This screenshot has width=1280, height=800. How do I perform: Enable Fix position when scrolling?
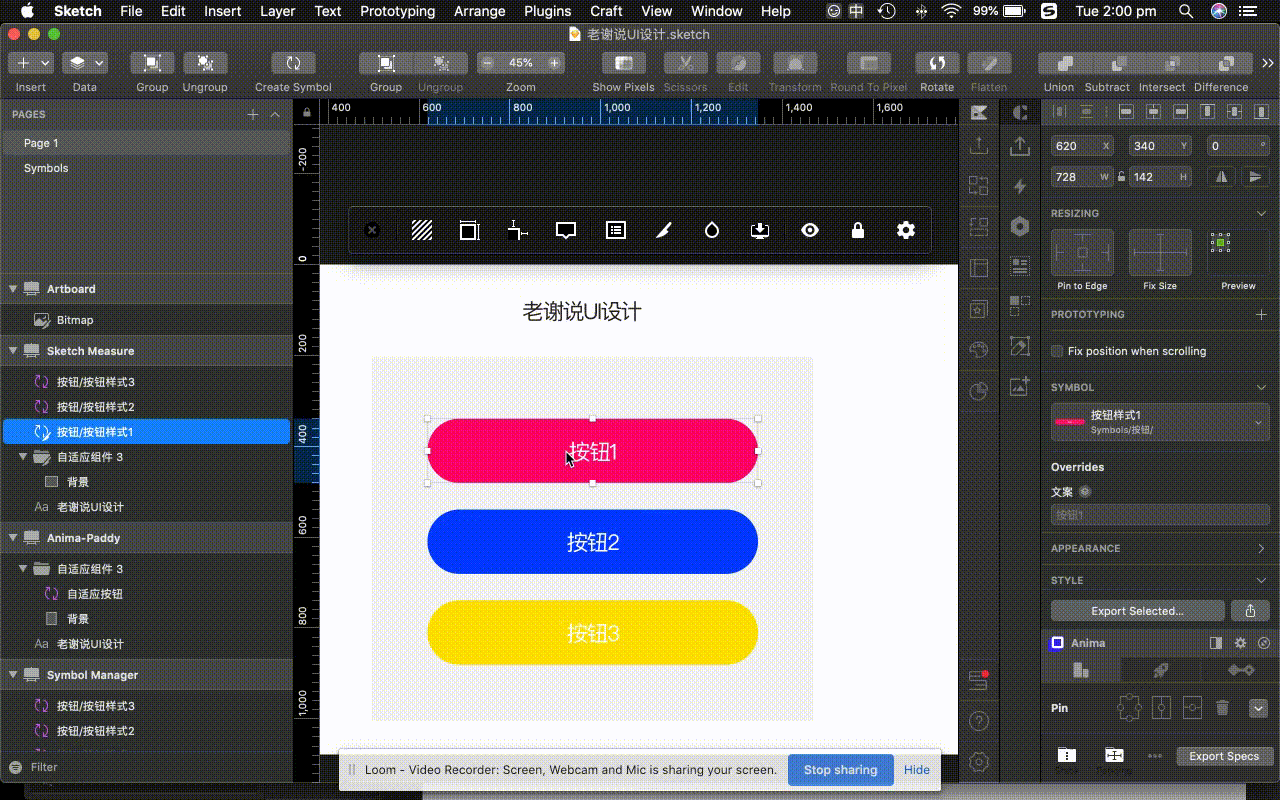[1057, 351]
